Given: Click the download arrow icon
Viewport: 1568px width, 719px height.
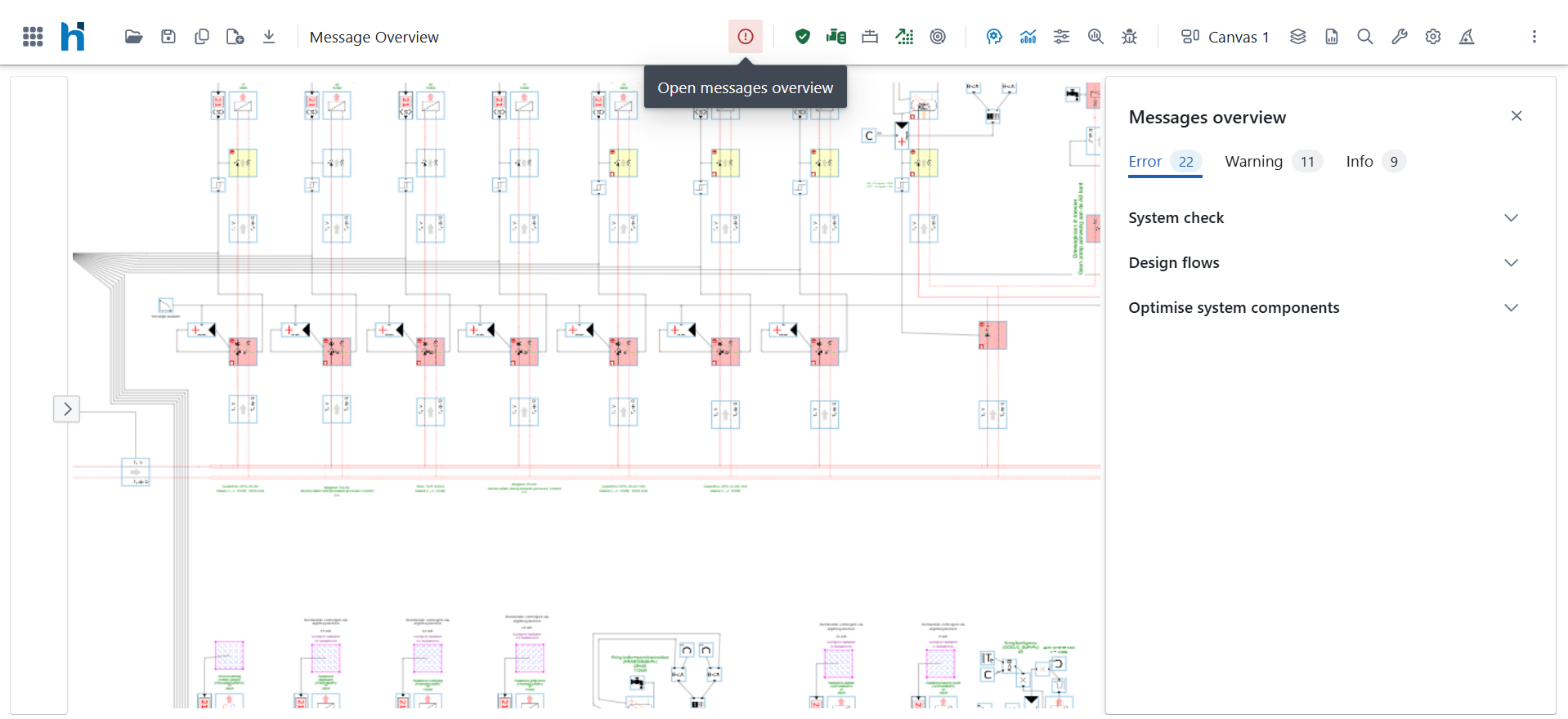Looking at the screenshot, I should click(269, 37).
